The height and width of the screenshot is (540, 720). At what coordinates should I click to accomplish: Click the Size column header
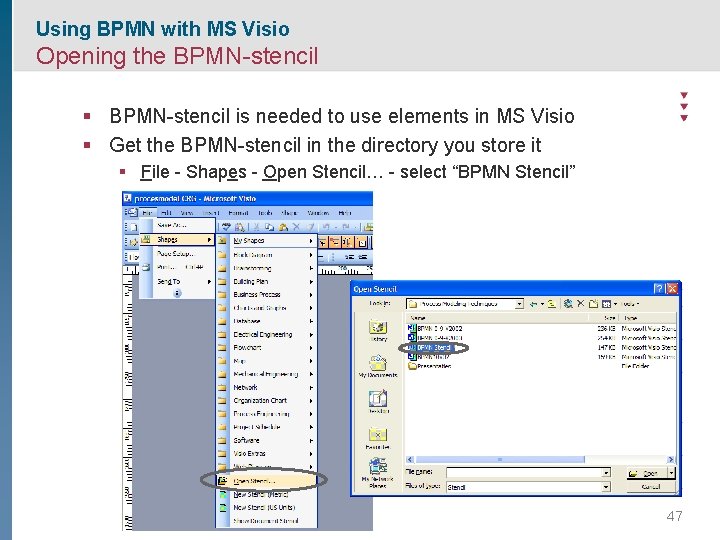pos(604,318)
